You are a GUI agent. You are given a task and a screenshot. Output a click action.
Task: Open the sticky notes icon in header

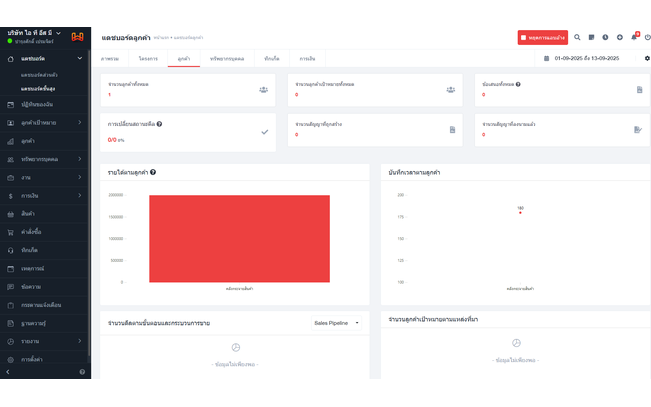(591, 37)
